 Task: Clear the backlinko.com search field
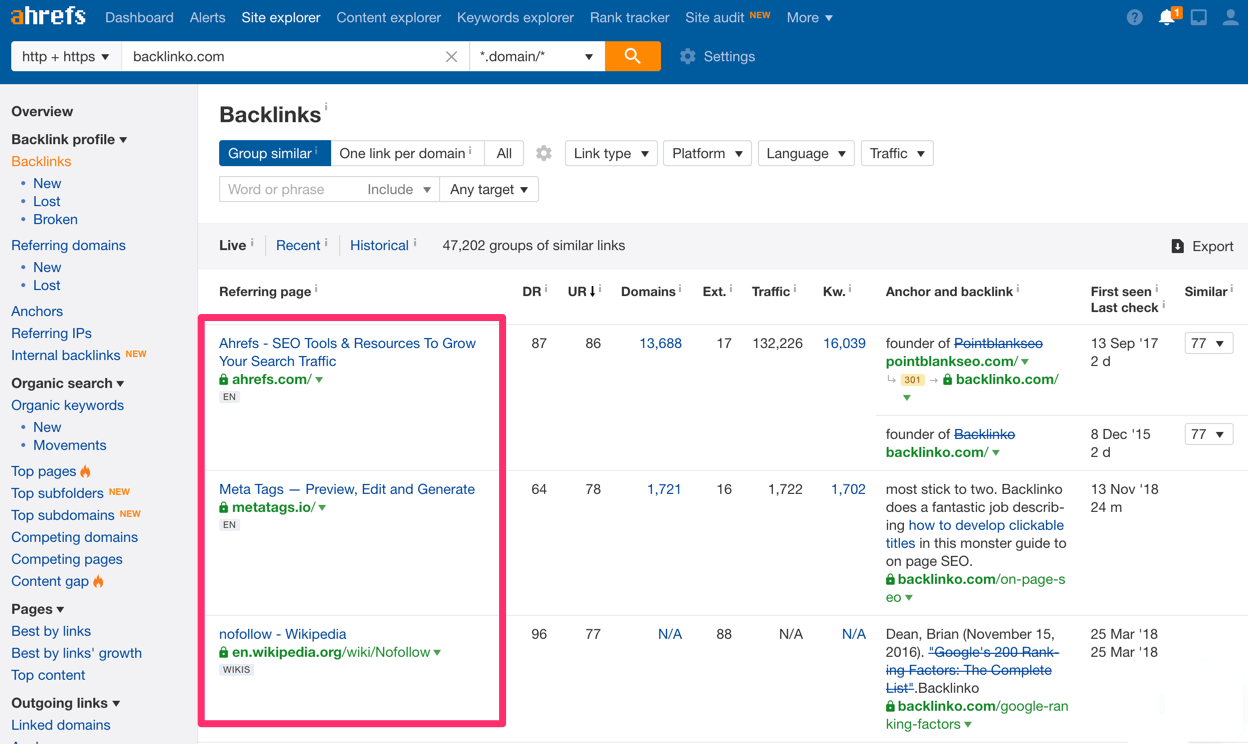pos(451,57)
